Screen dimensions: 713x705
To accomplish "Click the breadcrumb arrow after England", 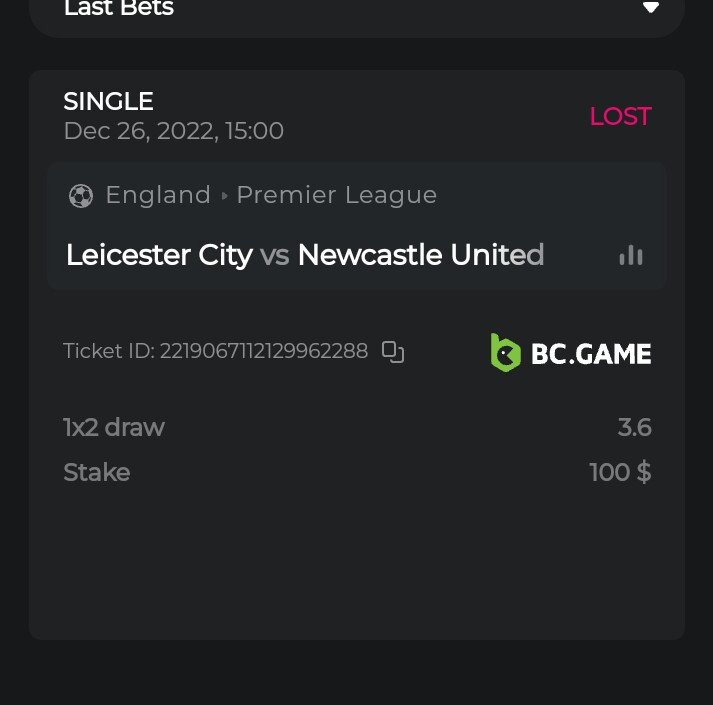I will [x=224, y=196].
